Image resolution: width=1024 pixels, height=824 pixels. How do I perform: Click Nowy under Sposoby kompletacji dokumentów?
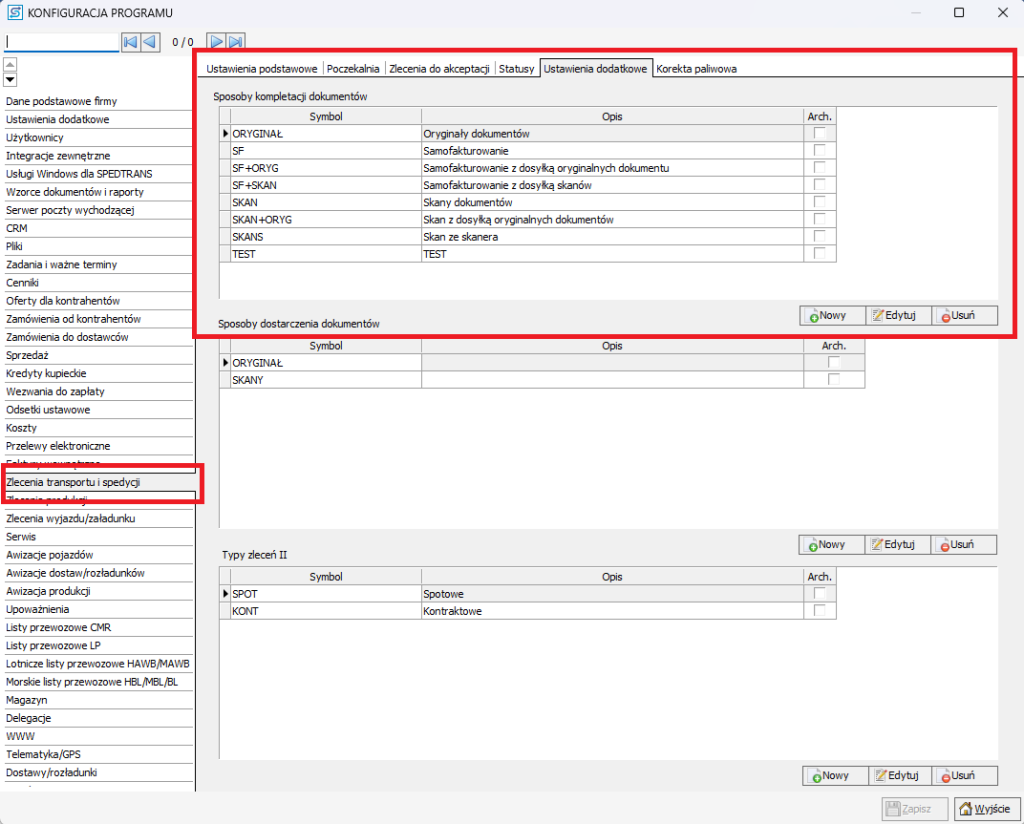(x=833, y=315)
